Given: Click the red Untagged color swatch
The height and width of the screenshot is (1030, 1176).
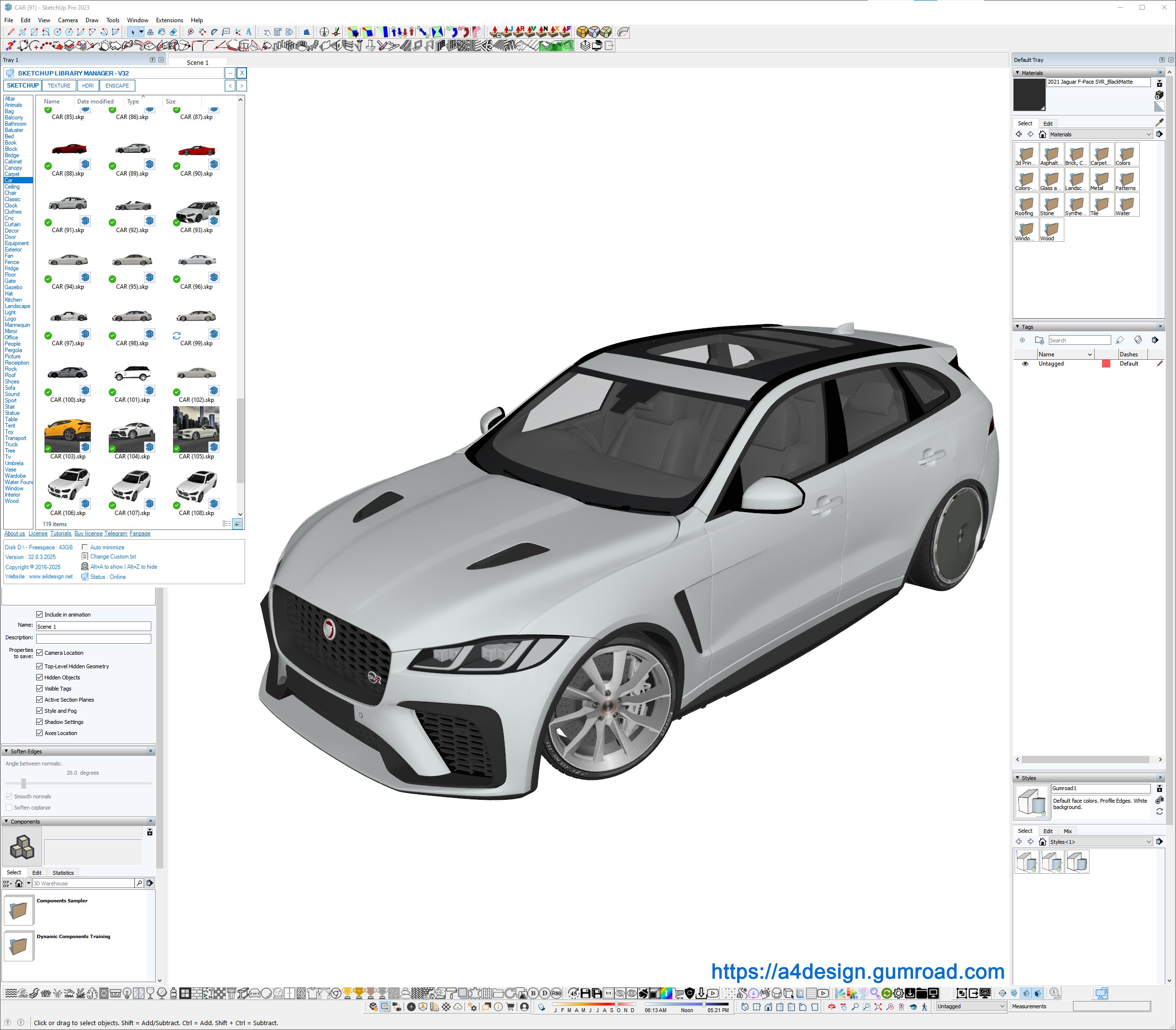Looking at the screenshot, I should click(x=1105, y=364).
